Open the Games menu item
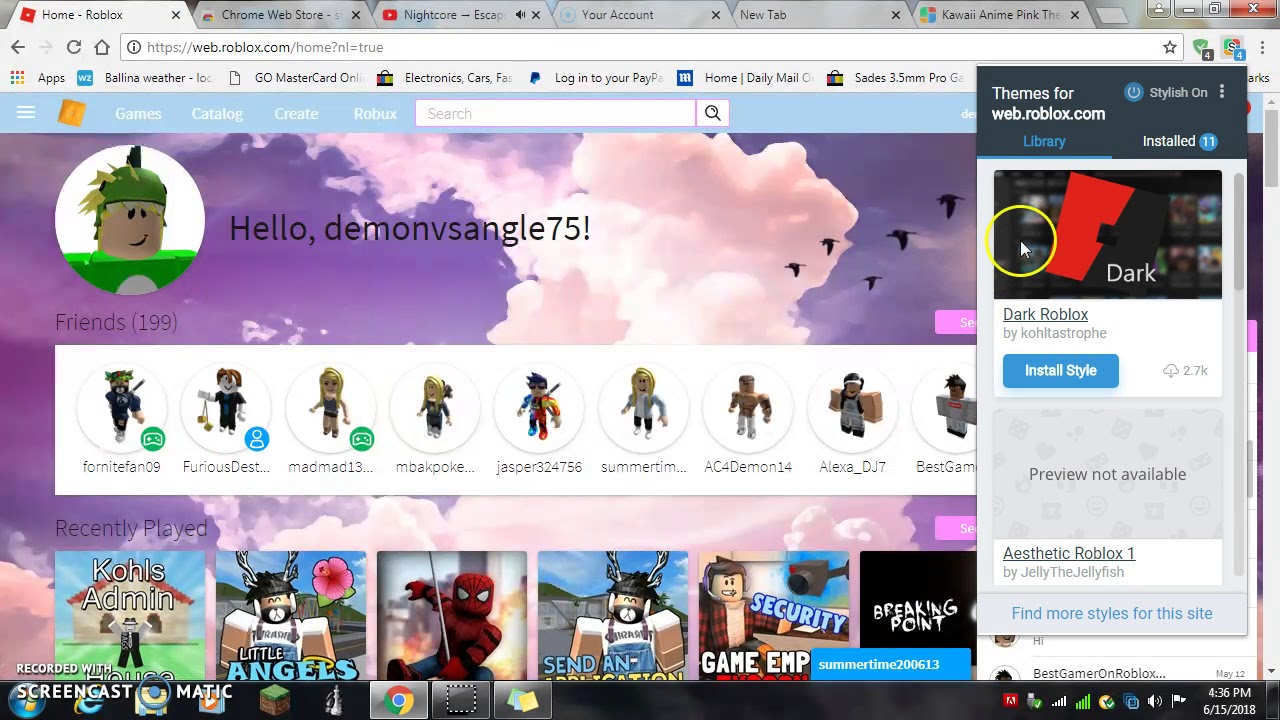Screen dimensions: 1280x720 tap(138, 114)
